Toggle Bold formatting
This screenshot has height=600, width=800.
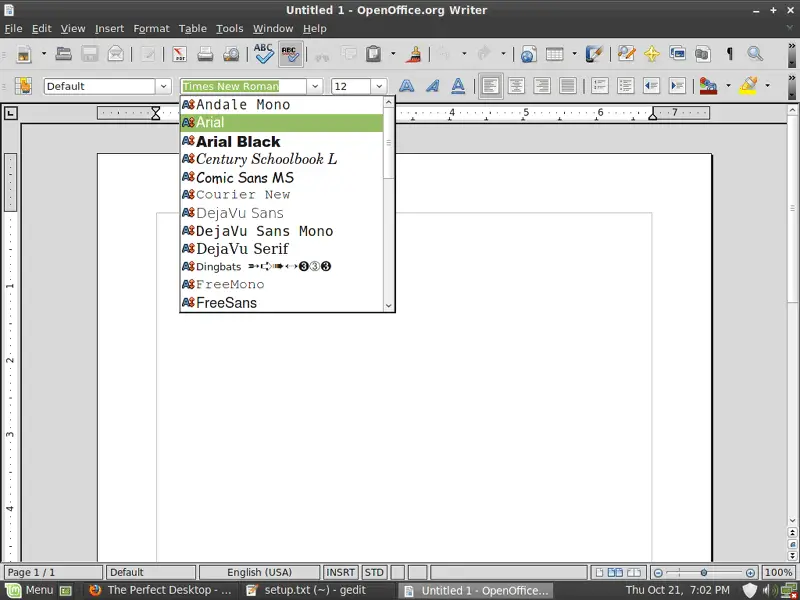point(407,86)
